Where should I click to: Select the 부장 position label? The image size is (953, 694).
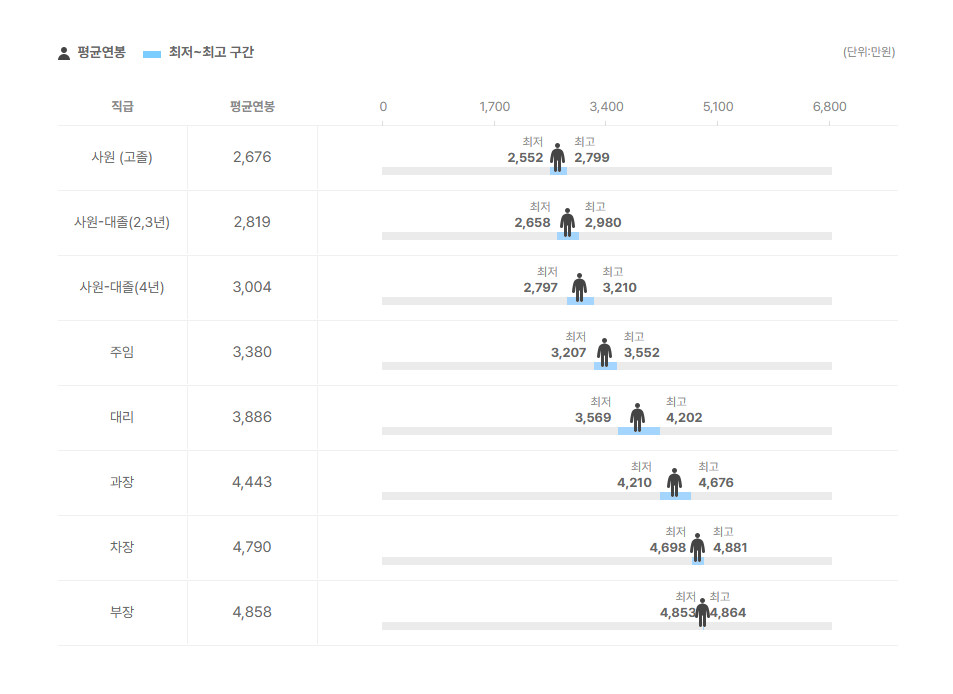122,612
